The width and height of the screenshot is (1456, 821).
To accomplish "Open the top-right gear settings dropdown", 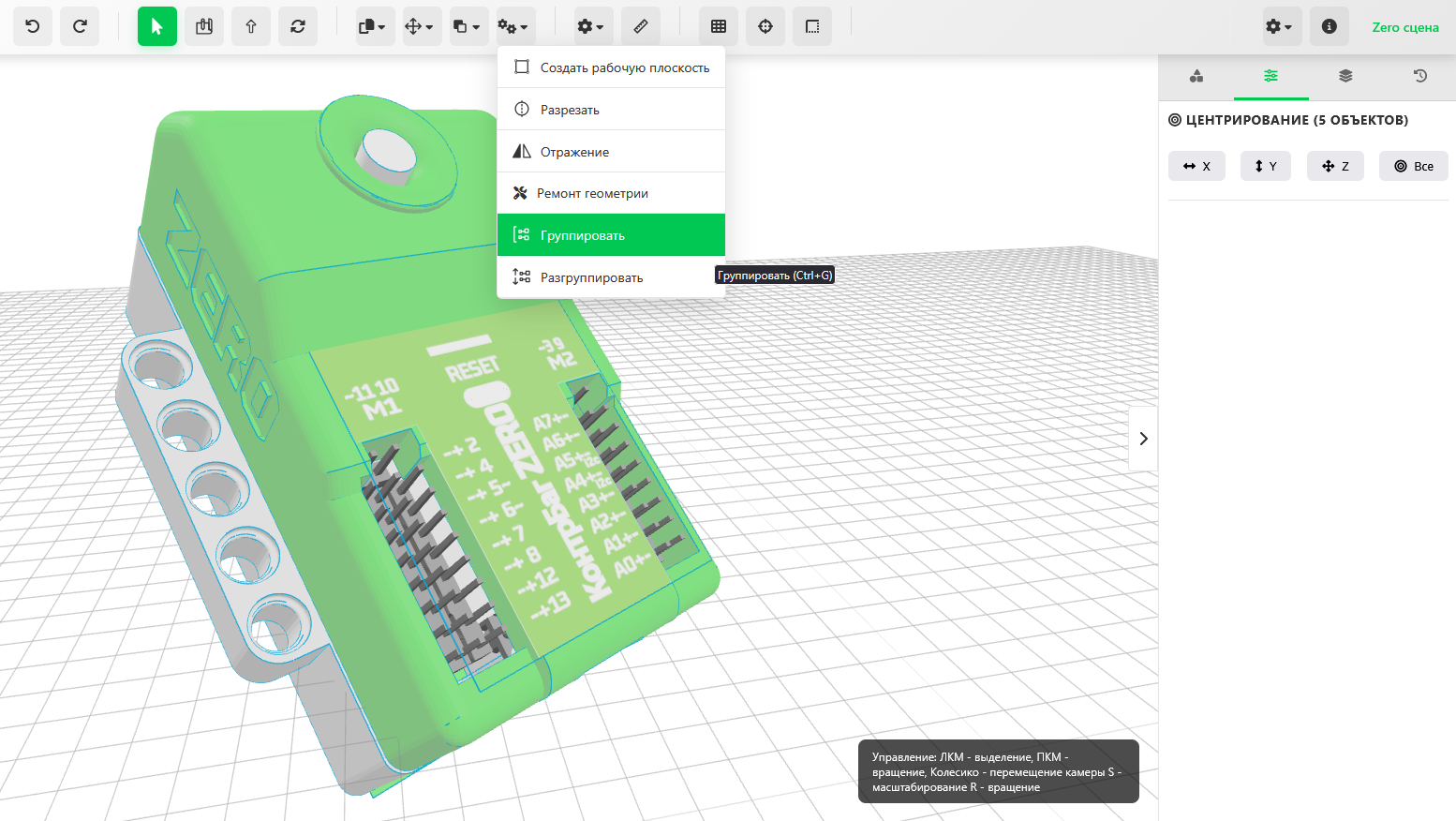I will tap(1279, 26).
